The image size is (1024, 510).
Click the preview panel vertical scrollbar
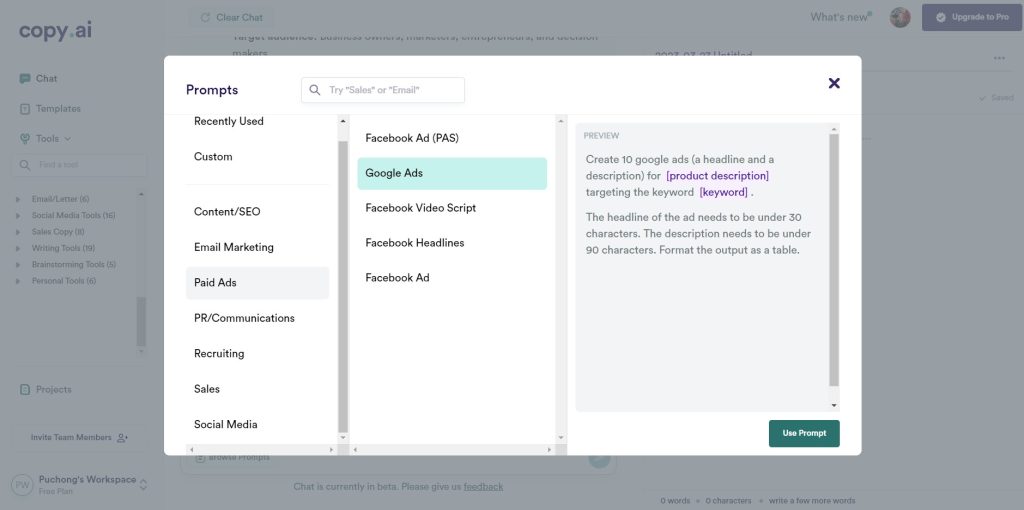pos(834,260)
